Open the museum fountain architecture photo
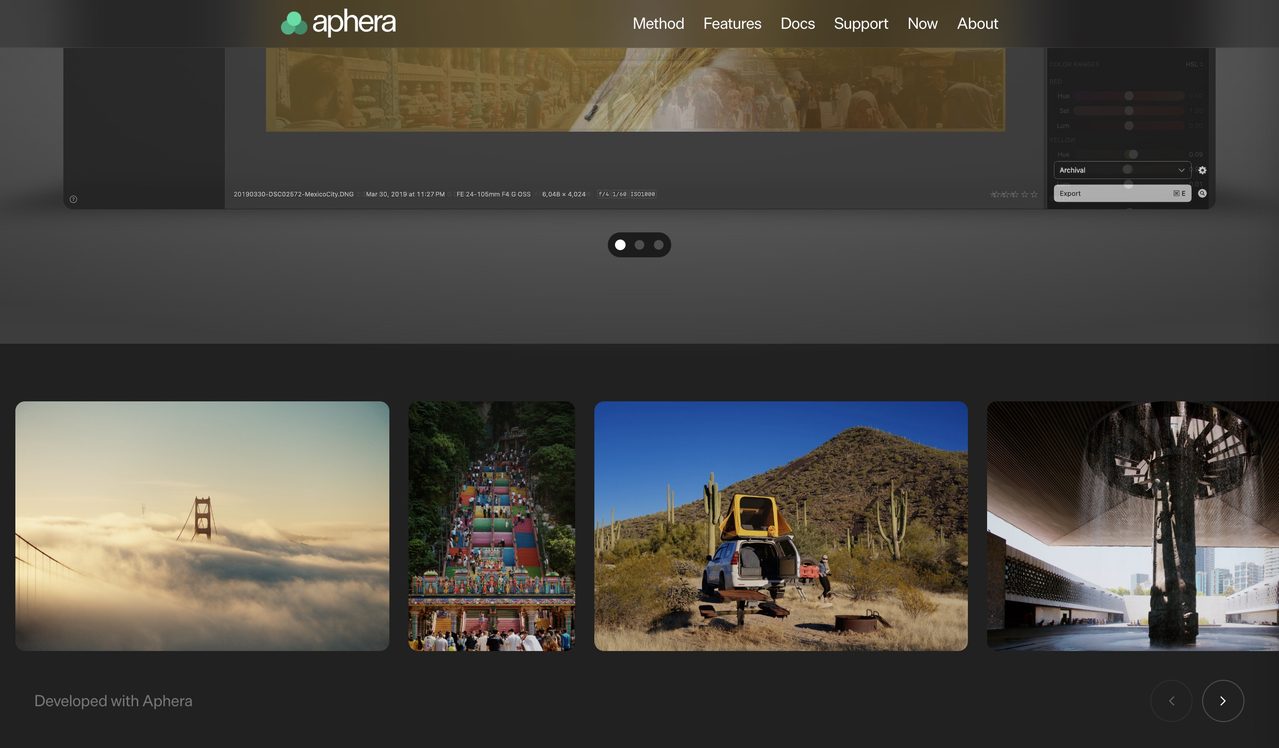The image size is (1279, 748). click(x=1133, y=526)
